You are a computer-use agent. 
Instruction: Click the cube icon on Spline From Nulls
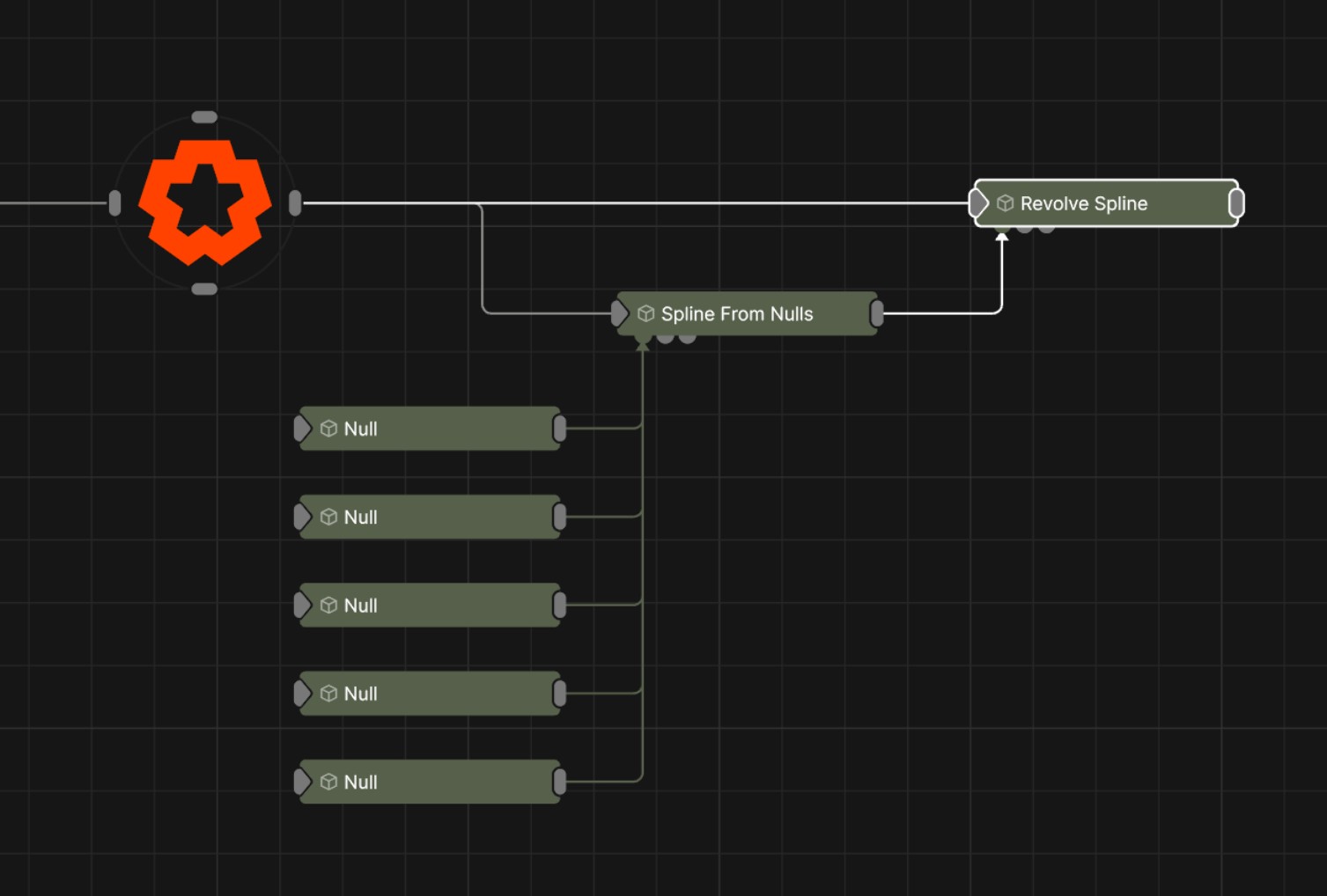pos(645,313)
